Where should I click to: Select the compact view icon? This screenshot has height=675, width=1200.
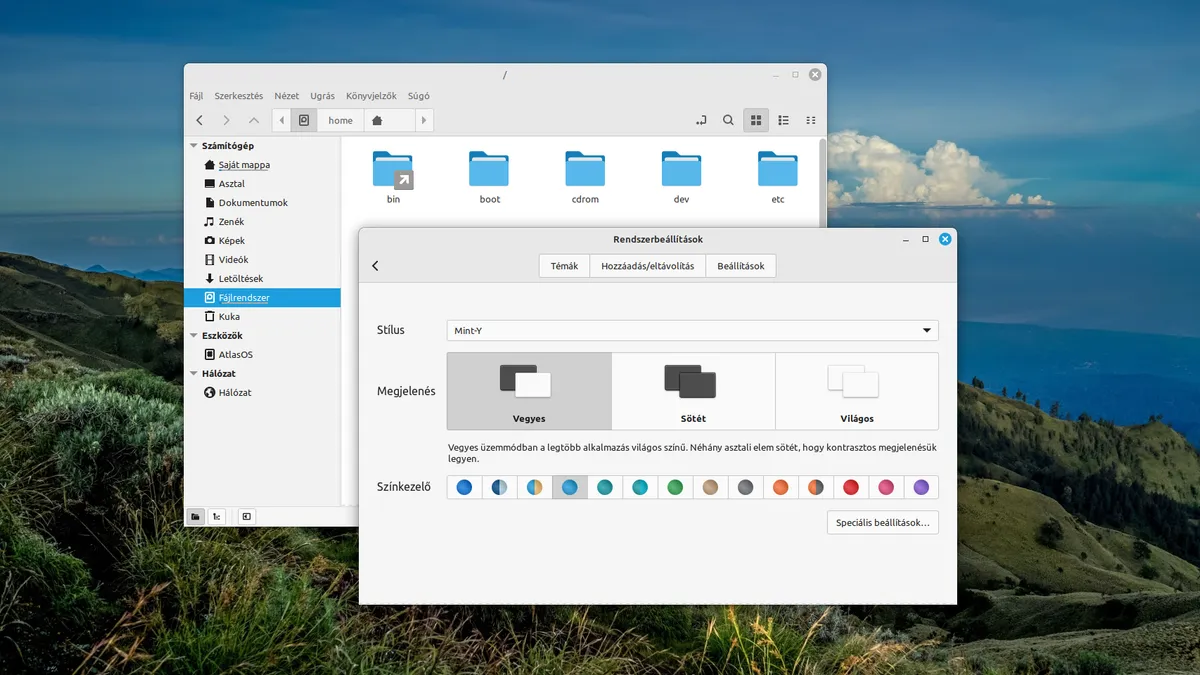pyautogui.click(x=810, y=120)
